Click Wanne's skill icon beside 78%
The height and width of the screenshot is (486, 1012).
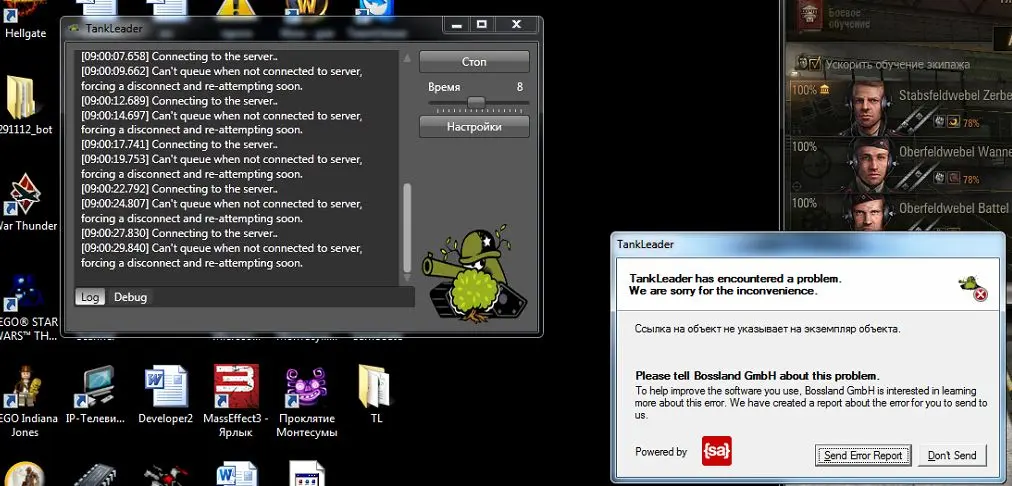pos(953,177)
